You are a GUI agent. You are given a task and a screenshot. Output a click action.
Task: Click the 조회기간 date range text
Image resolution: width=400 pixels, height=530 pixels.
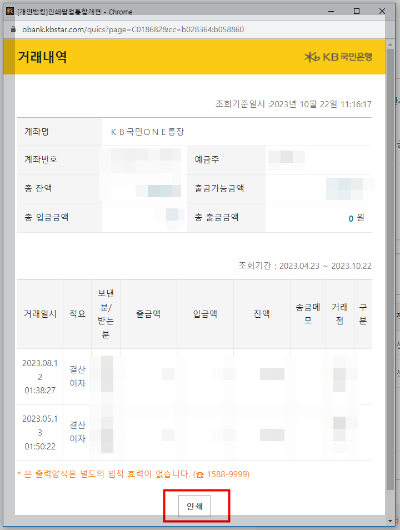click(305, 266)
